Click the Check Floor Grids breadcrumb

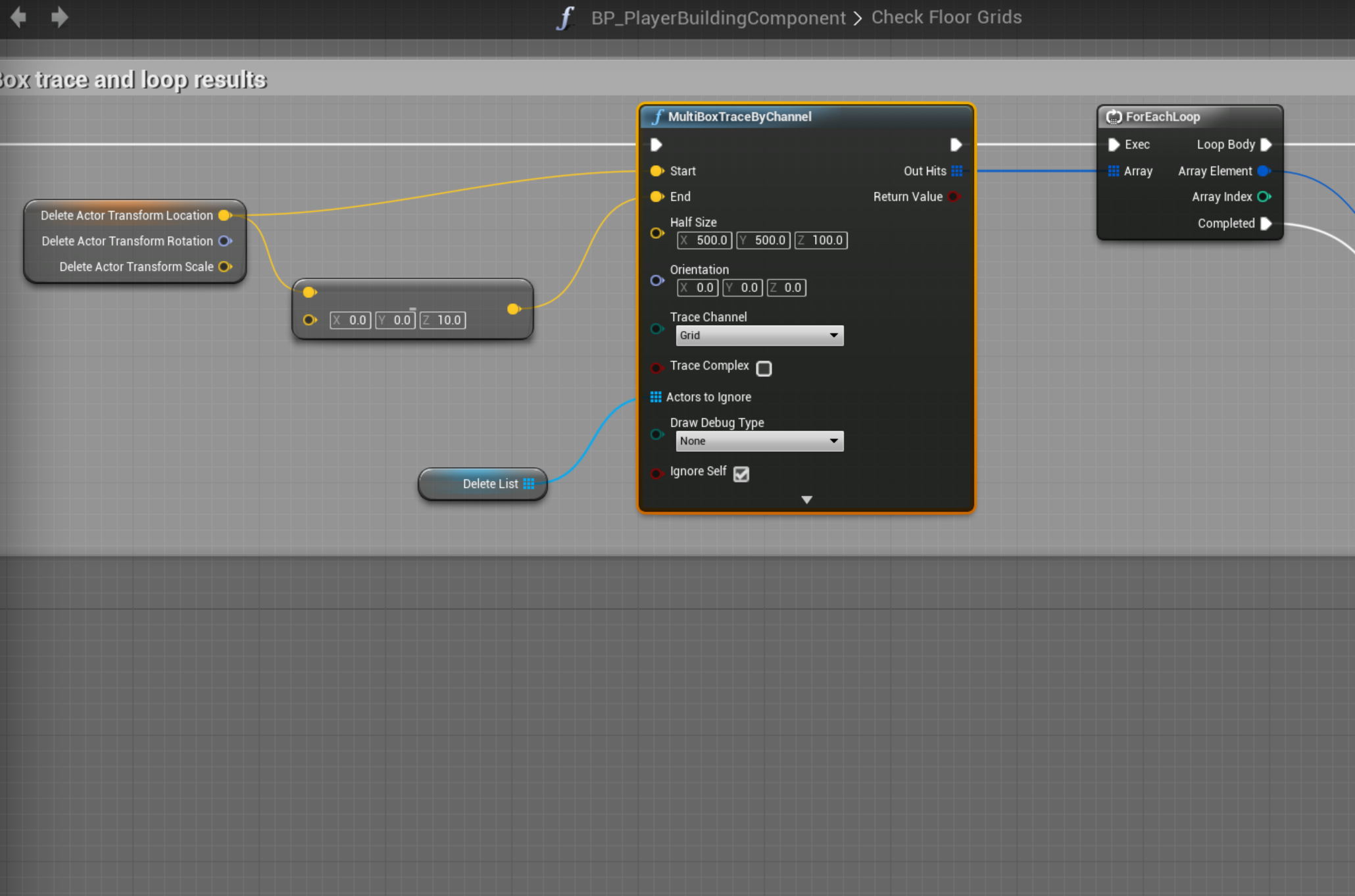pyautogui.click(x=947, y=17)
